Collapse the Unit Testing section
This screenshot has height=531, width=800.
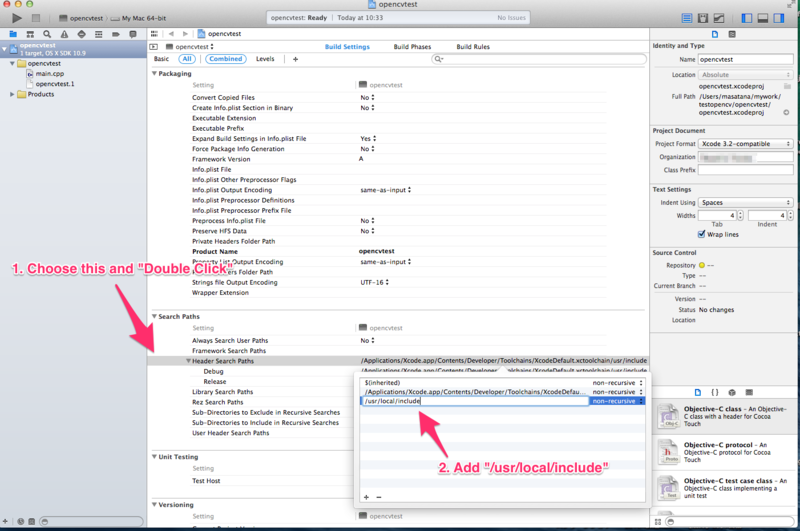[x=154, y=457]
